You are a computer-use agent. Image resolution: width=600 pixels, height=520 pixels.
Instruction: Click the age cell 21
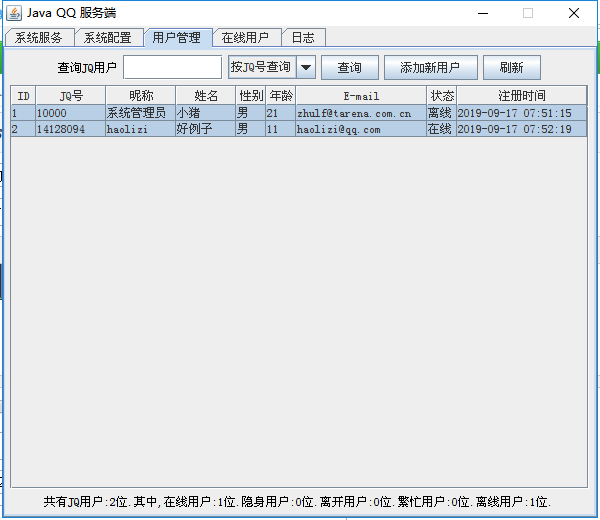[281, 113]
